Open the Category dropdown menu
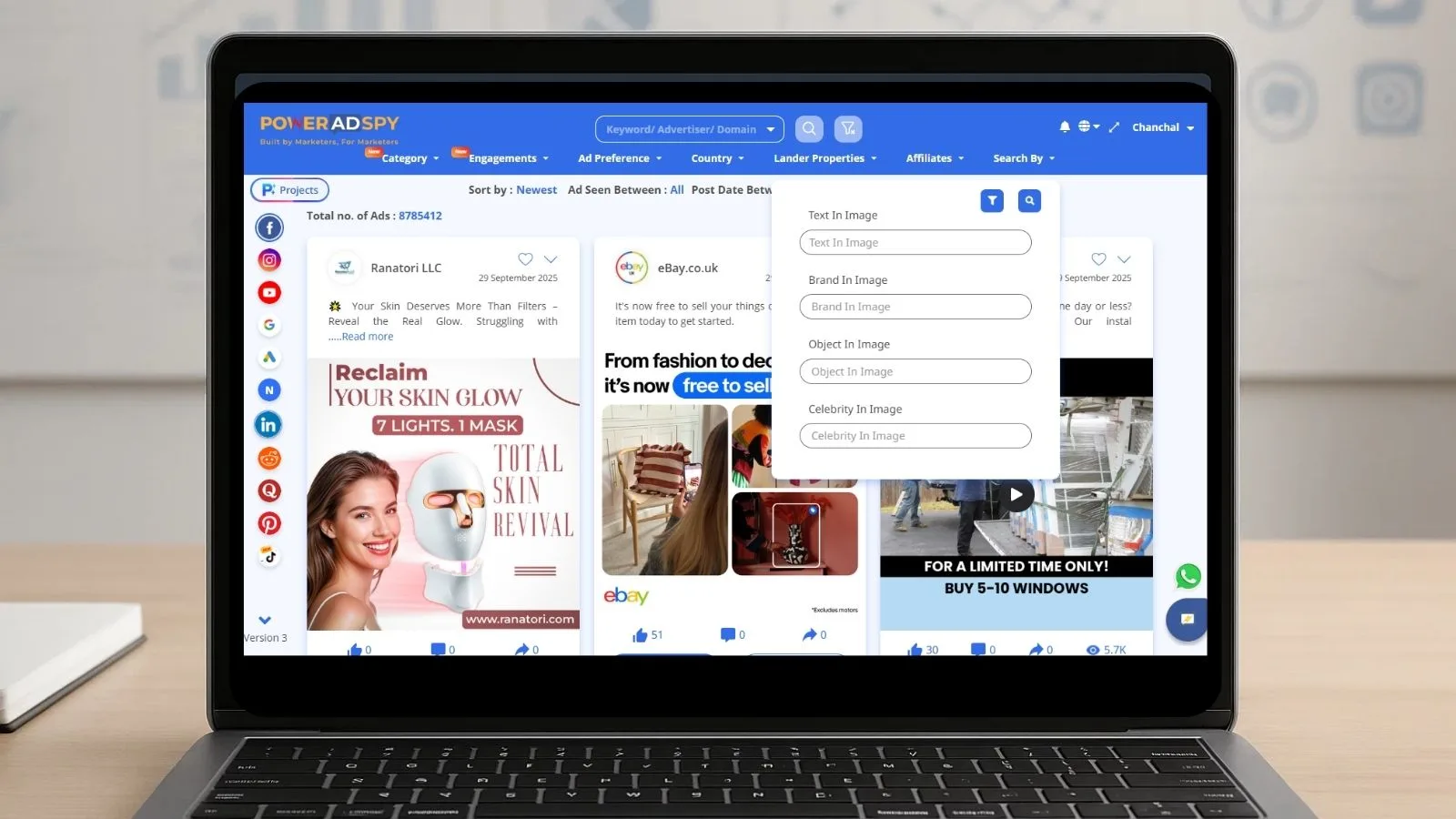The height and width of the screenshot is (819, 1456). point(410,158)
